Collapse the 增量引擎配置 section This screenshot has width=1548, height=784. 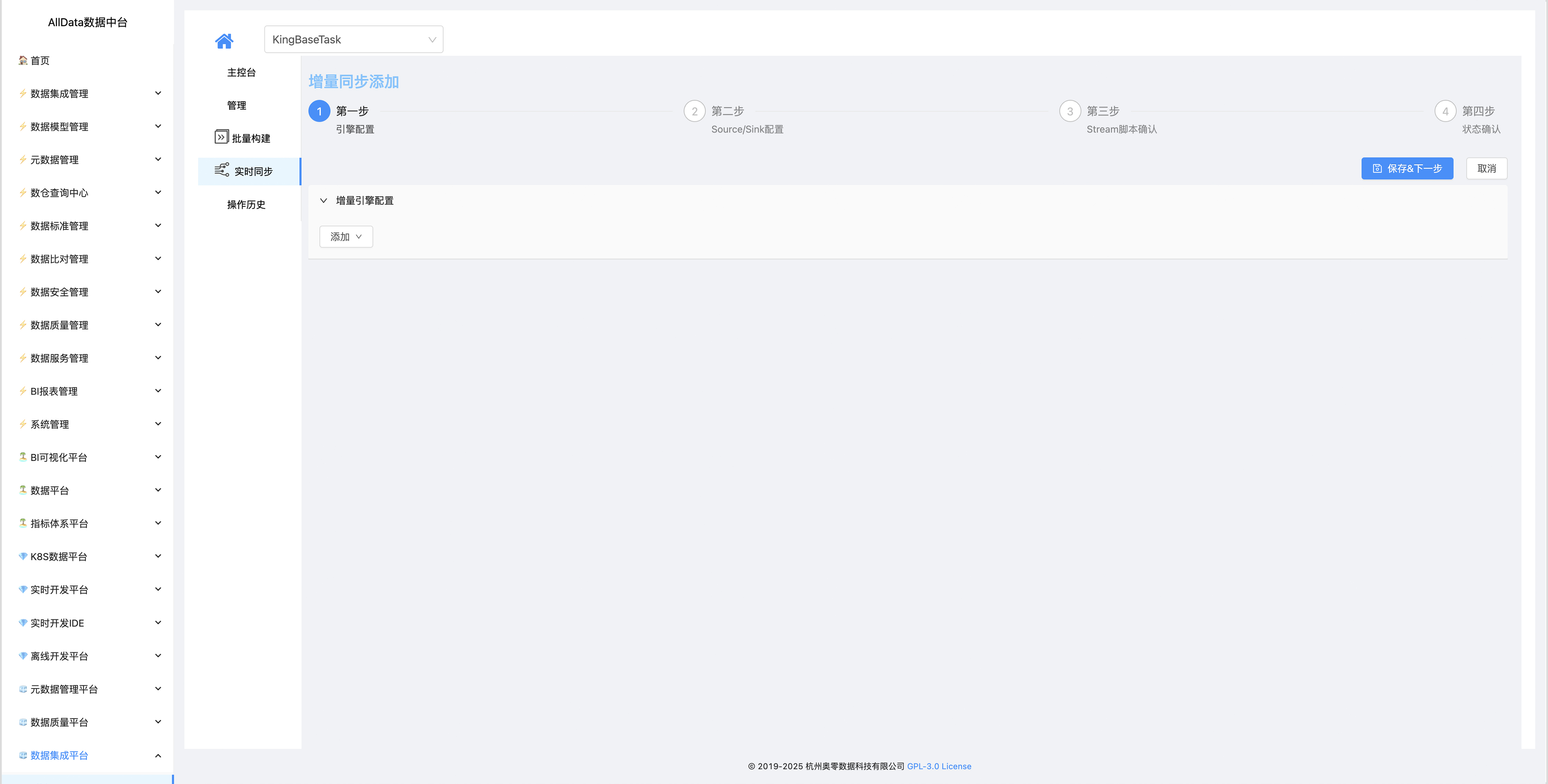pos(323,201)
